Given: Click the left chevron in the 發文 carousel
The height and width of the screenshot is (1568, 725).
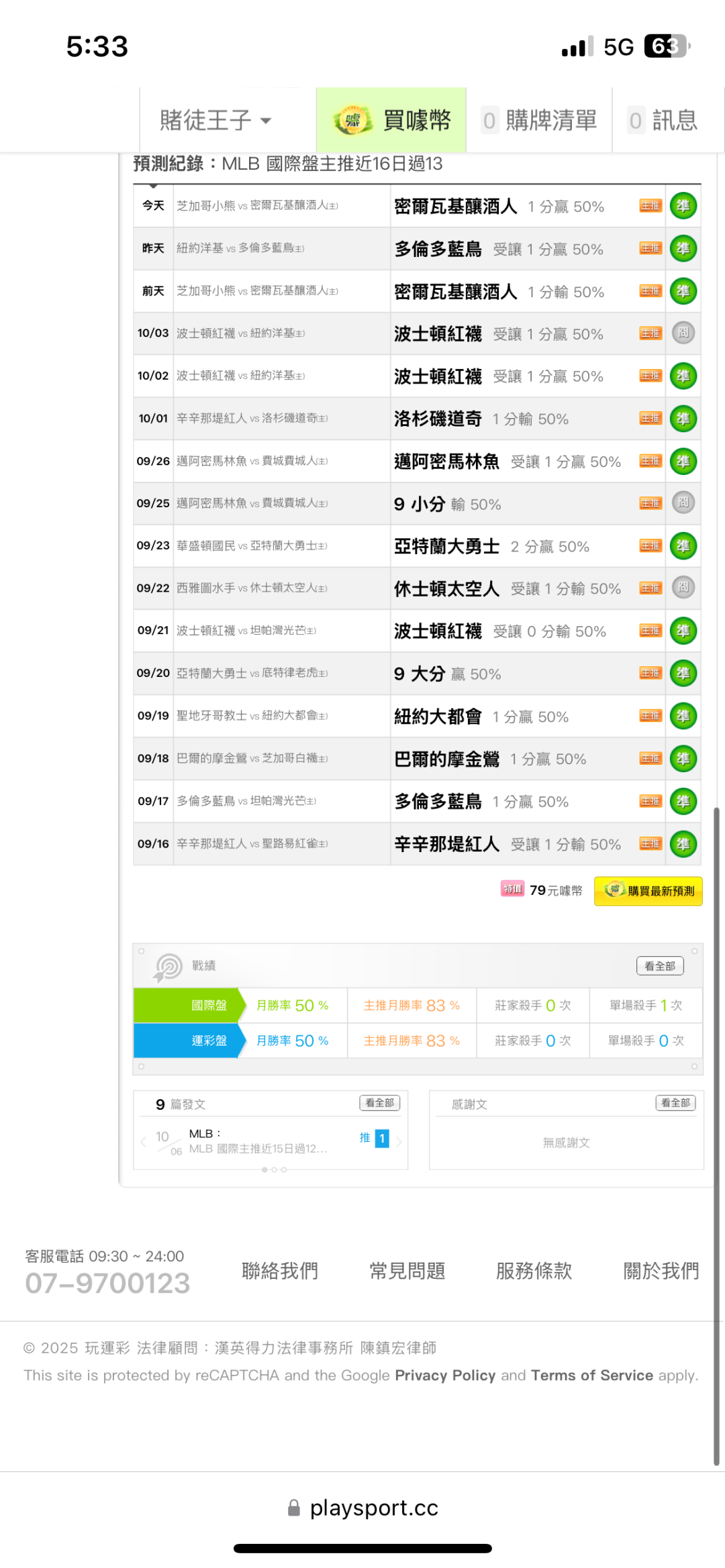Looking at the screenshot, I should (x=143, y=1141).
